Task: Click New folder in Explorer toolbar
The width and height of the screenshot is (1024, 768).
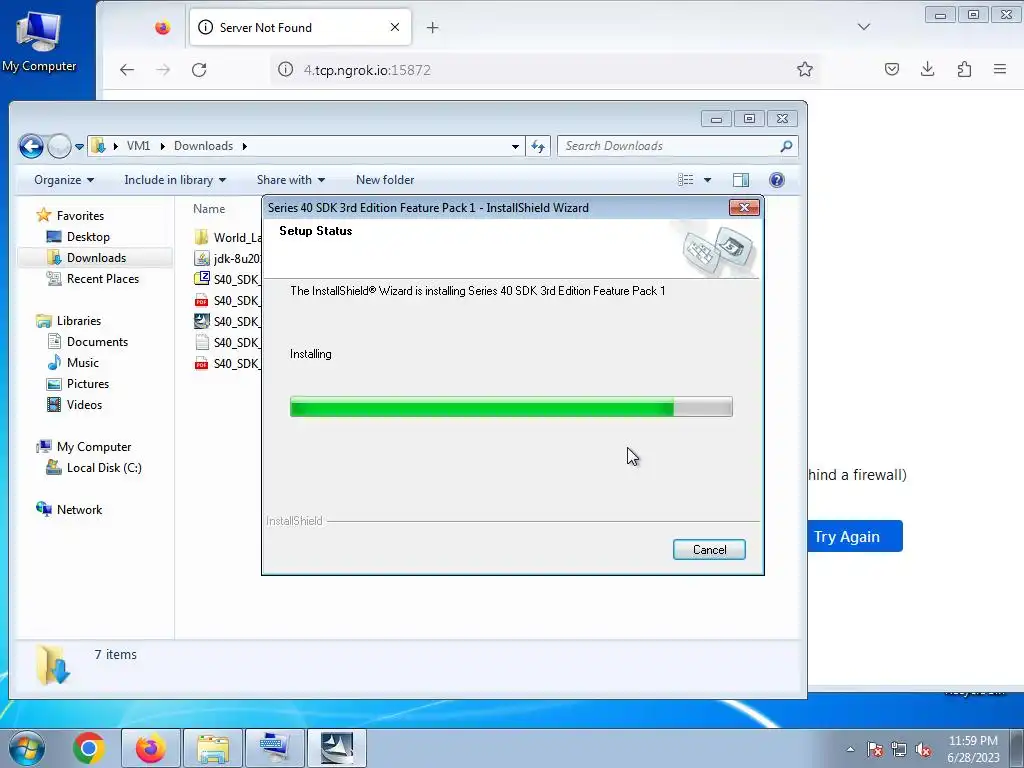Action: coord(385,180)
